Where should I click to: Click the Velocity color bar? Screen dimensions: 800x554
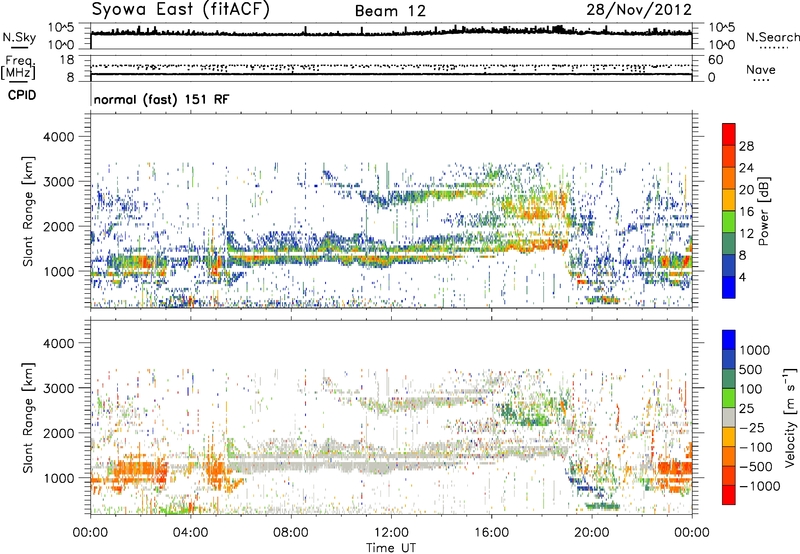(x=729, y=417)
